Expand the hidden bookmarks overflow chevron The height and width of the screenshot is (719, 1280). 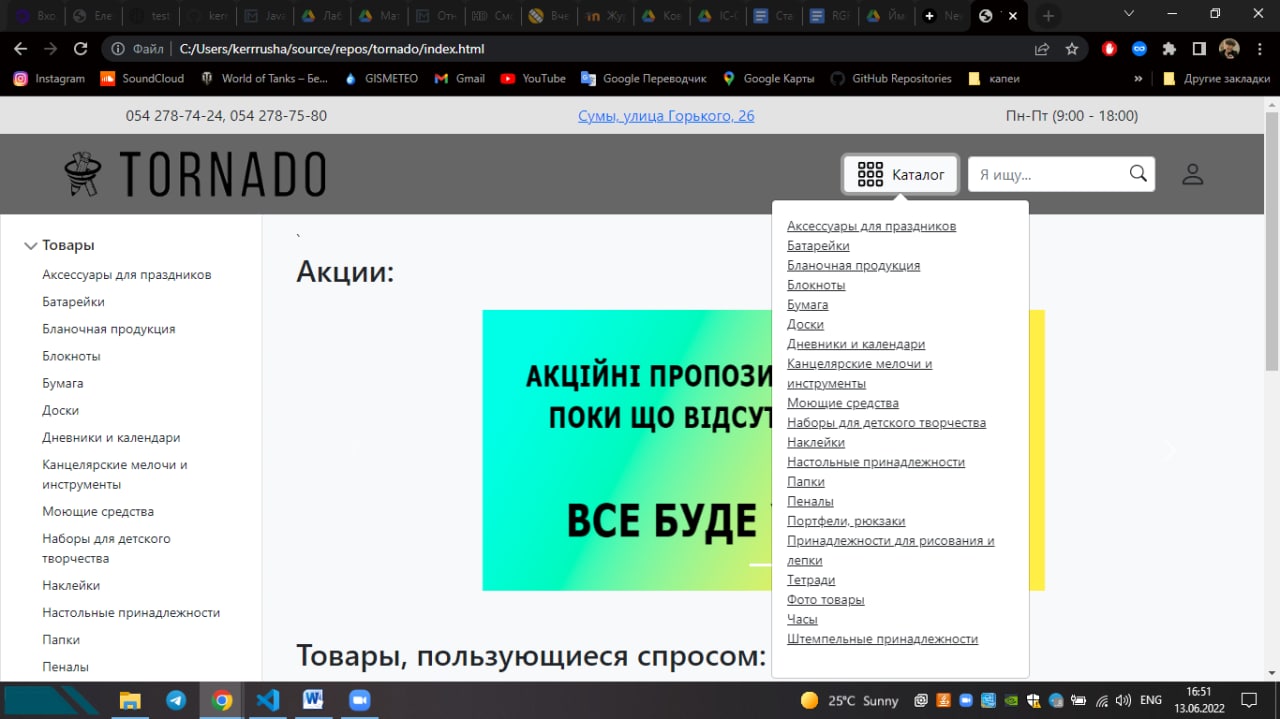coord(1138,78)
